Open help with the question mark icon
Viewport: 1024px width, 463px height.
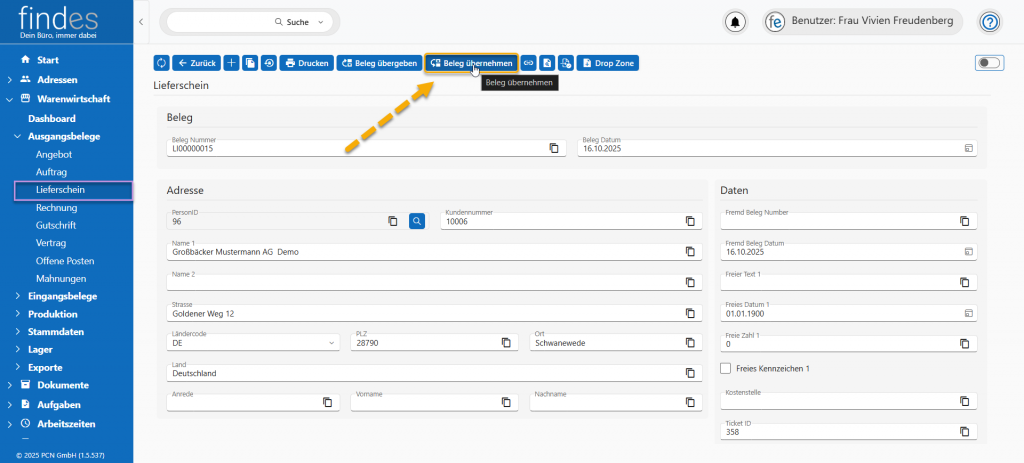tap(989, 21)
